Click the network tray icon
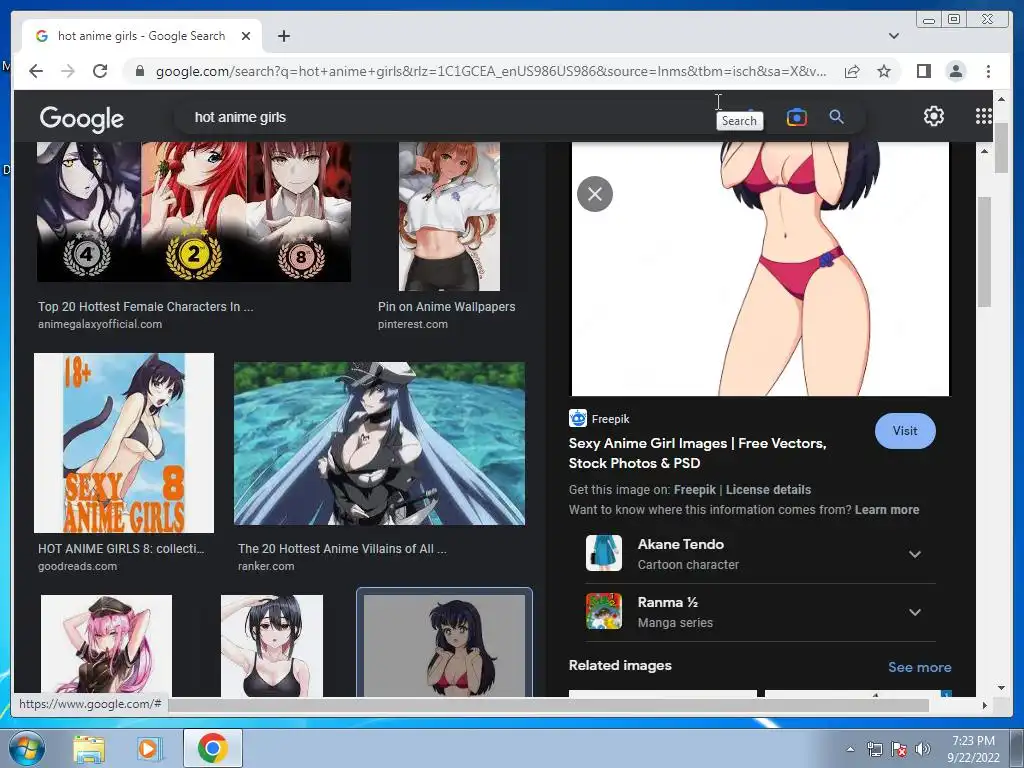1024x768 pixels. coord(874,749)
